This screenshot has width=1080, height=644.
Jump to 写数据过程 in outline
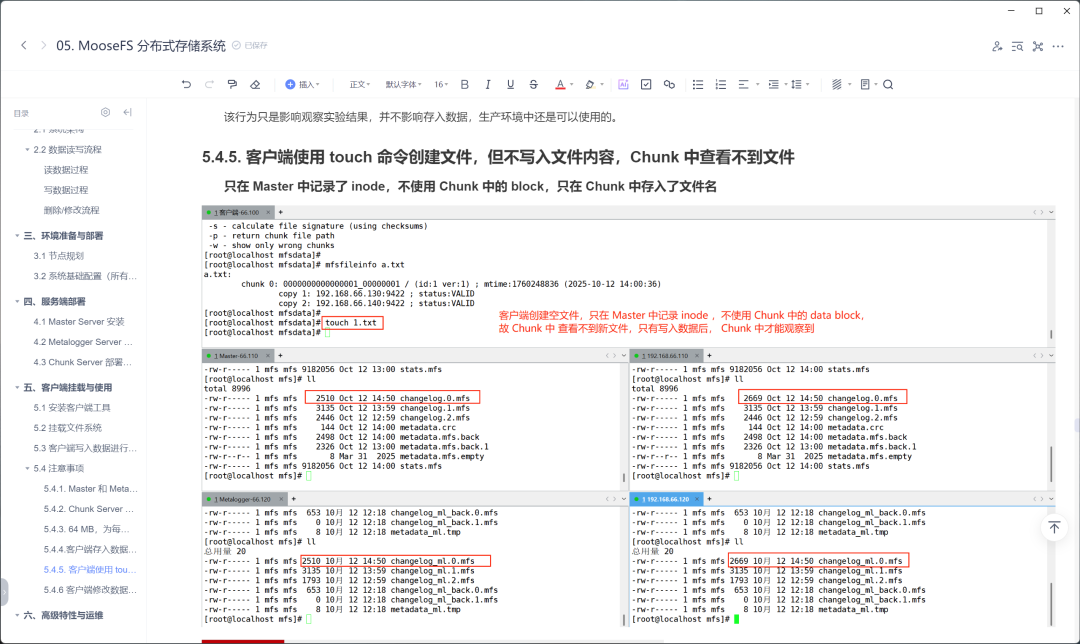pyautogui.click(x=65, y=189)
